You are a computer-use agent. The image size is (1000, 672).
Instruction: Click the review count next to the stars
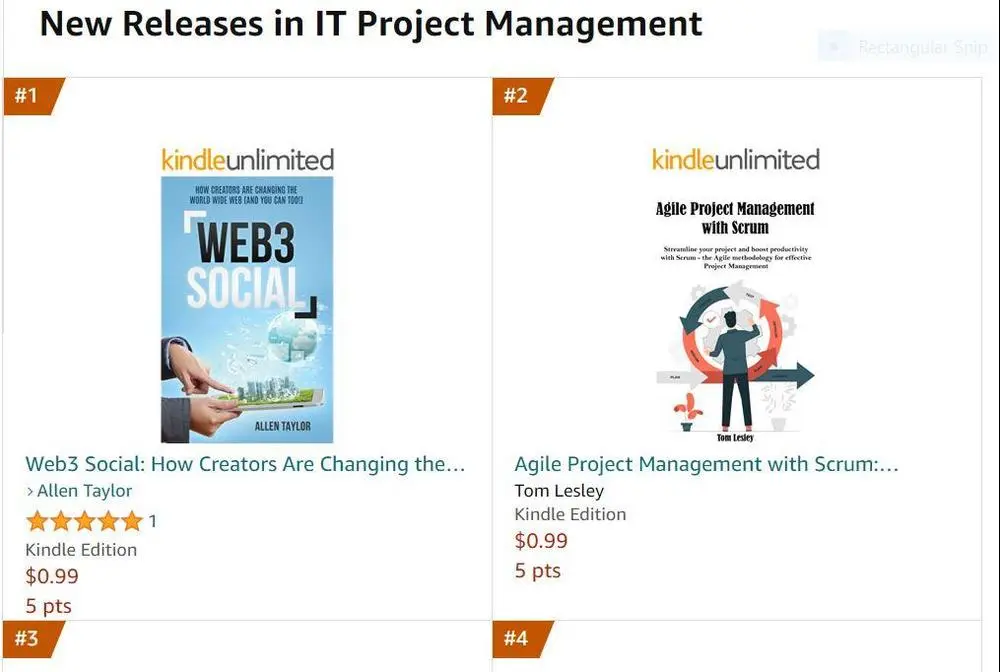[x=153, y=521]
